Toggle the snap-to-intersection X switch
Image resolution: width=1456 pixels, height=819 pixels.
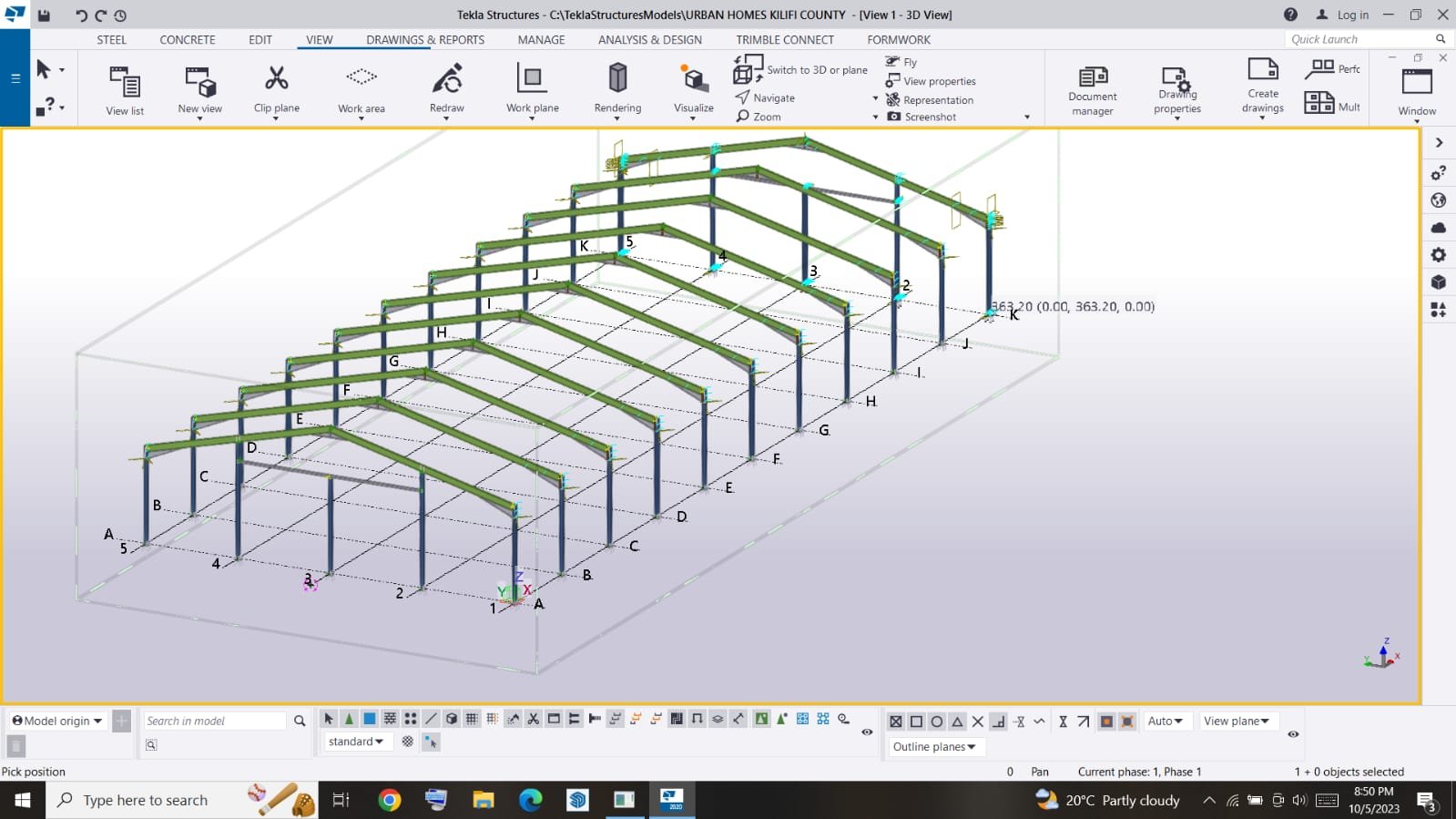(x=977, y=722)
